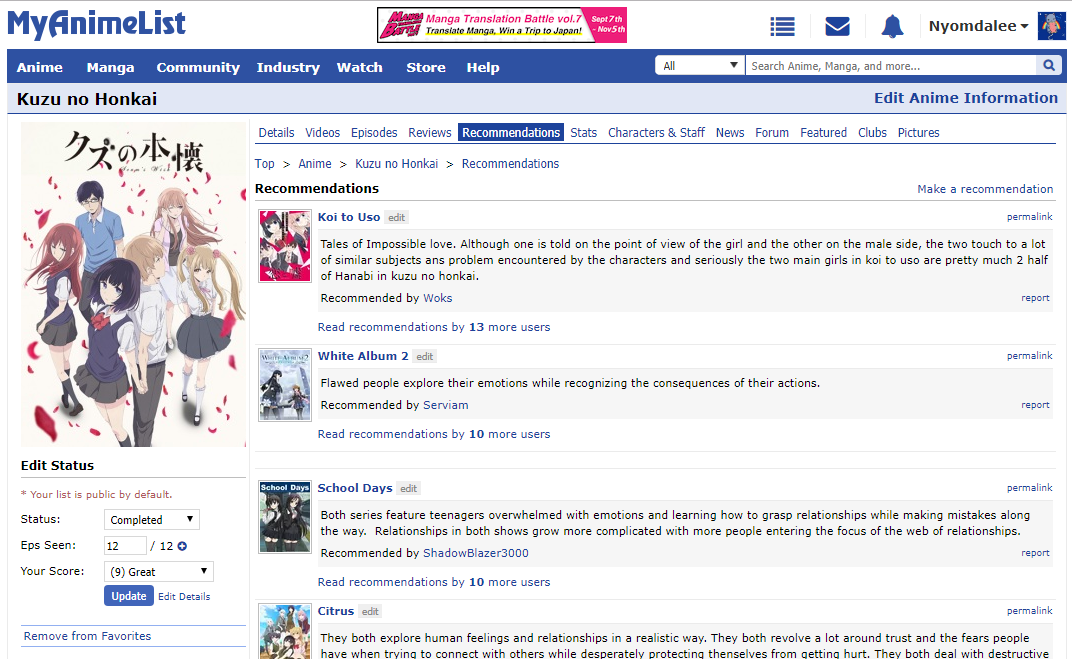Click the search magnifier button

pos(1048,66)
